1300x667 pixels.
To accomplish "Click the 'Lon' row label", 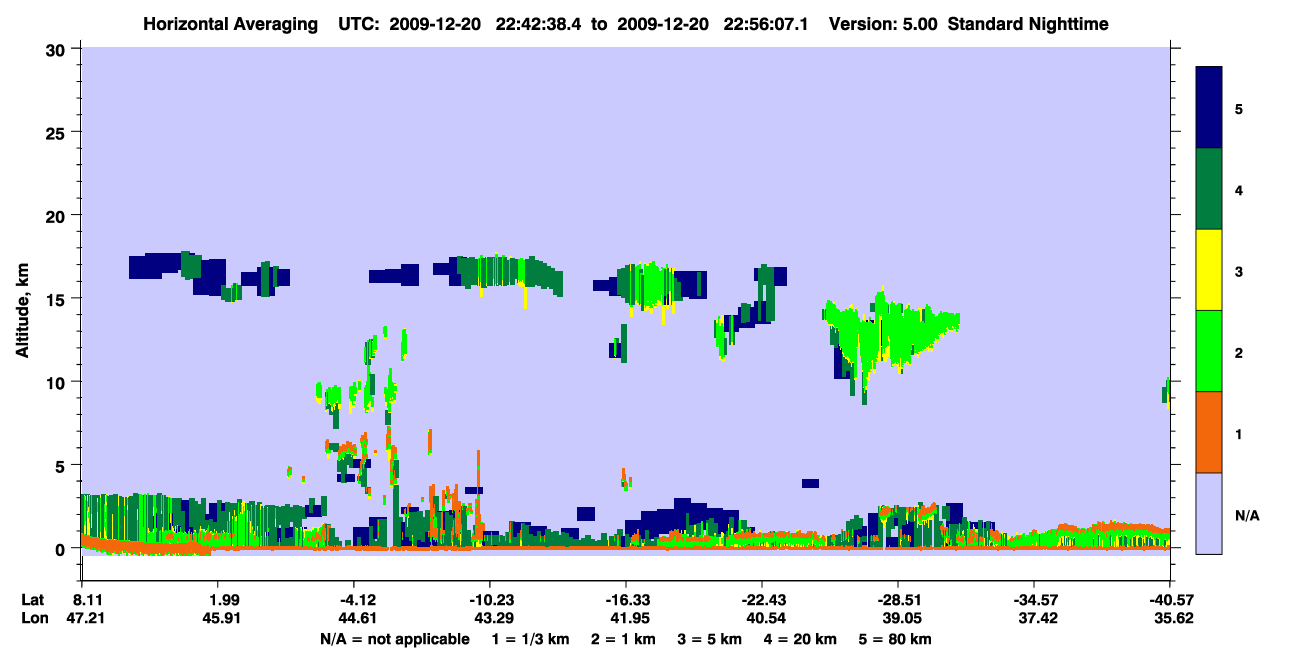I will pyautogui.click(x=33, y=618).
